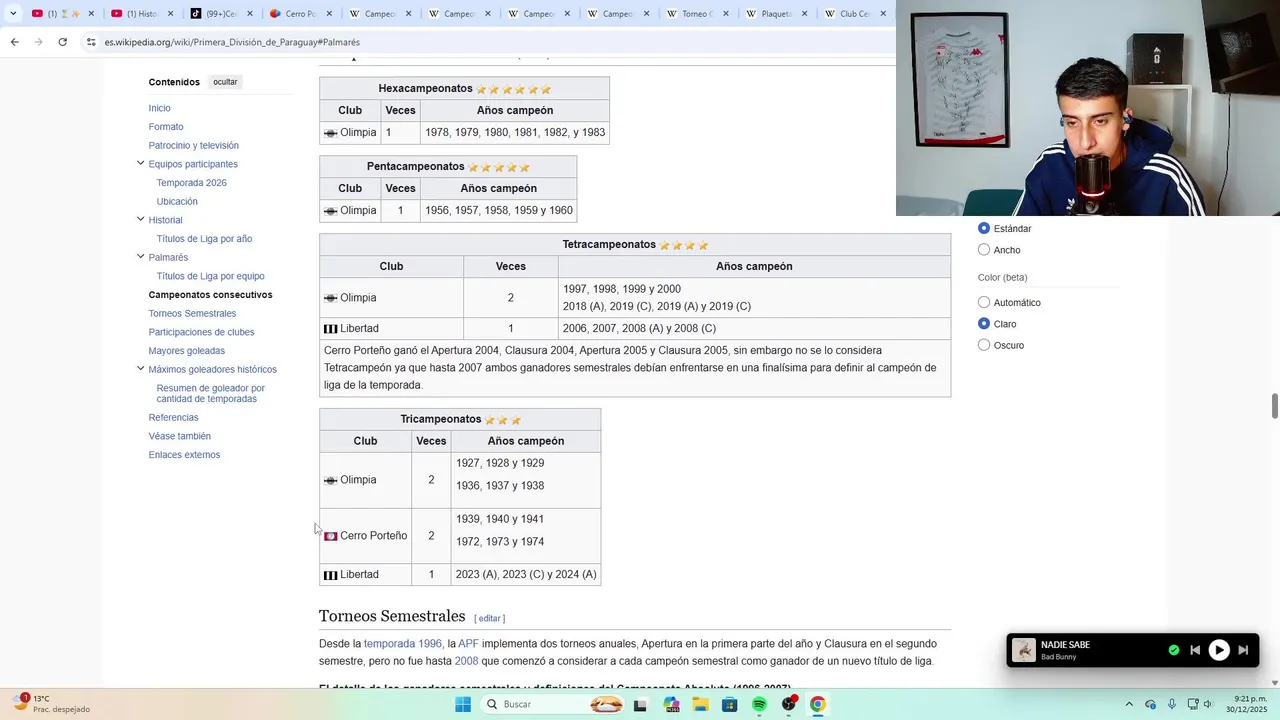1280x720 pixels.
Task: Collapse the Equipos participantes section
Action: point(140,163)
